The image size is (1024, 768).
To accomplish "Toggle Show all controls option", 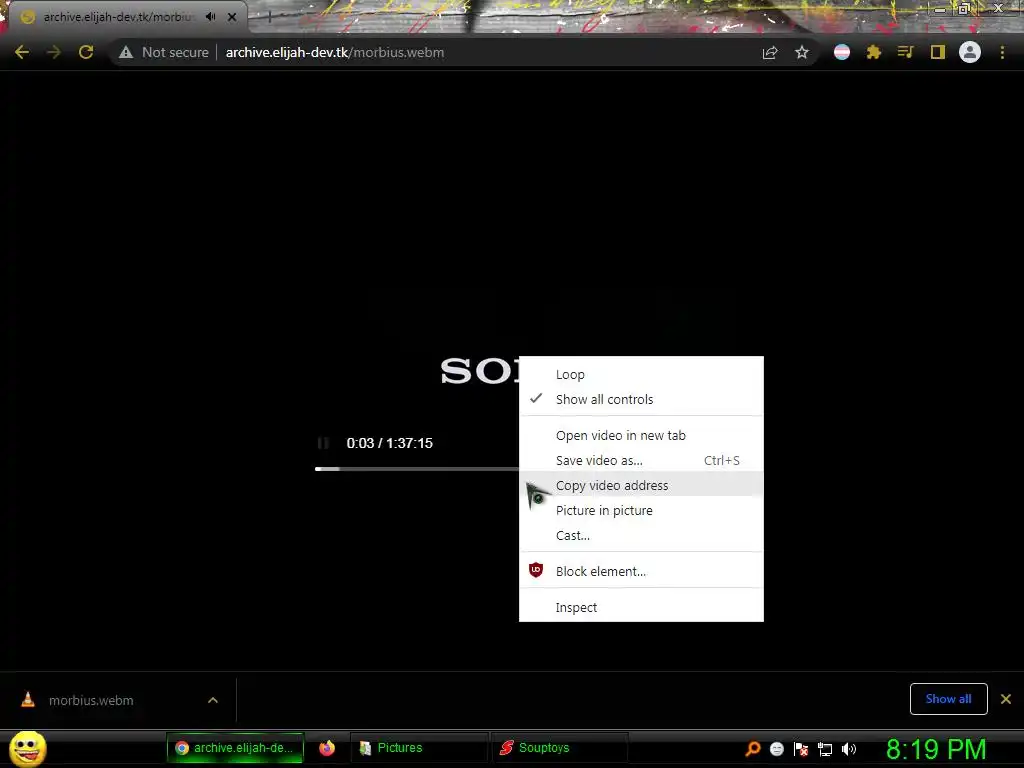I will tap(641, 399).
